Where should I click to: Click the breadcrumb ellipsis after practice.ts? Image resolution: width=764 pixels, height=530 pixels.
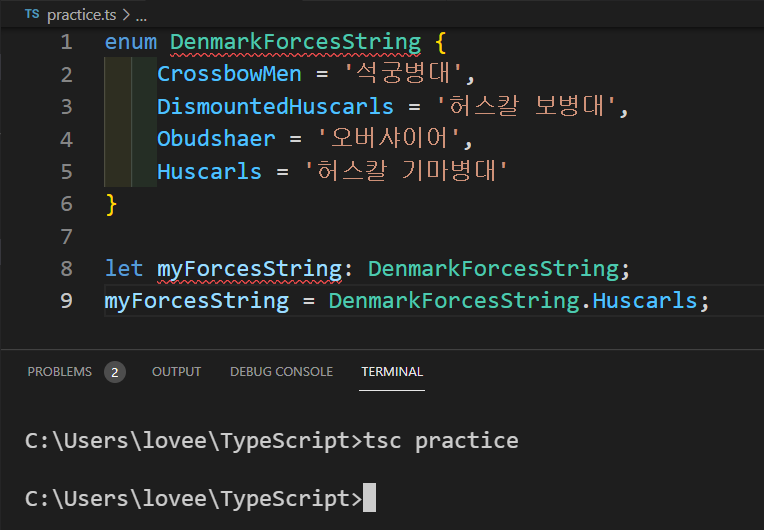point(141,18)
